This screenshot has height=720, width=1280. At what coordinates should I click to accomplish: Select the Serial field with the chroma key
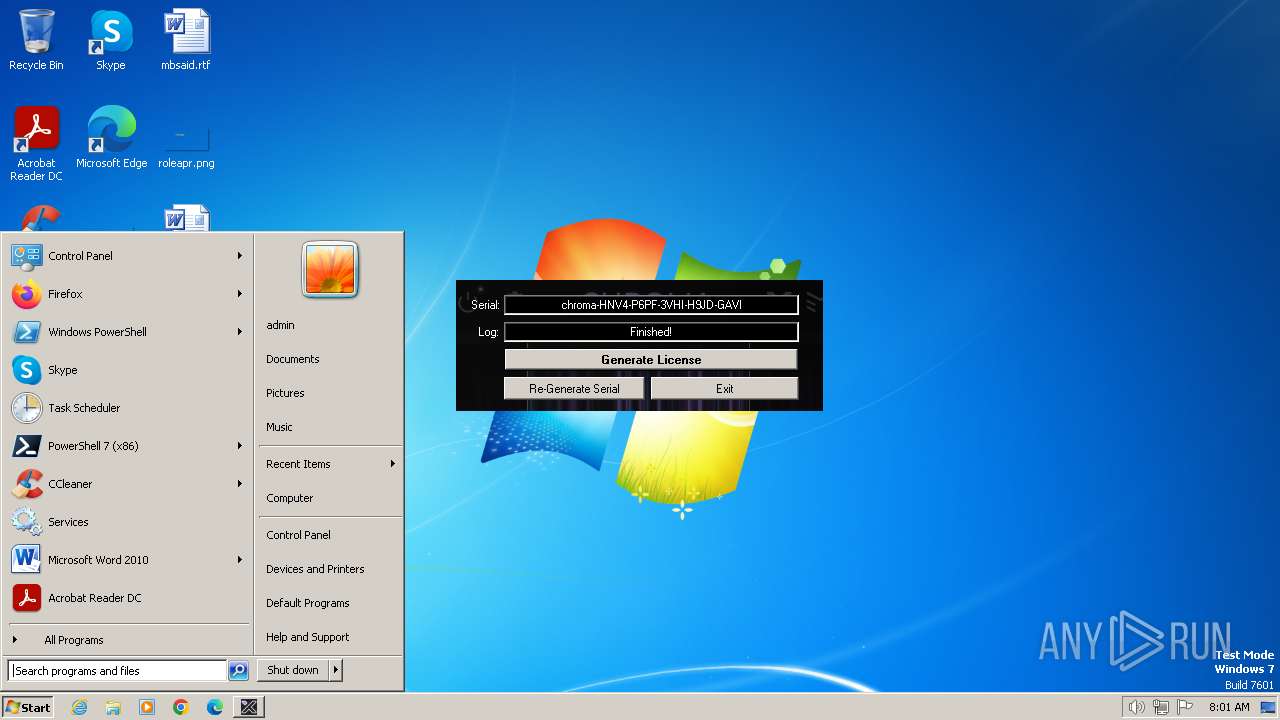[651, 305]
